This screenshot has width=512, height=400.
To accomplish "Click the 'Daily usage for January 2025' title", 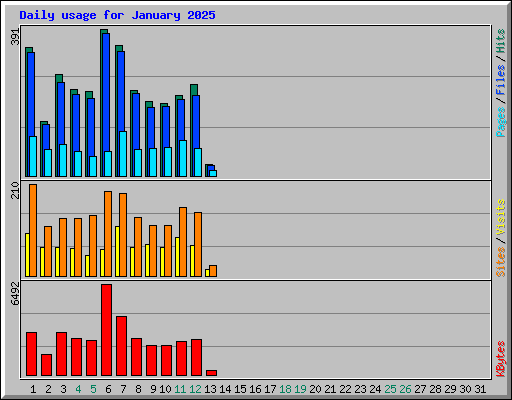I will click(x=117, y=15).
